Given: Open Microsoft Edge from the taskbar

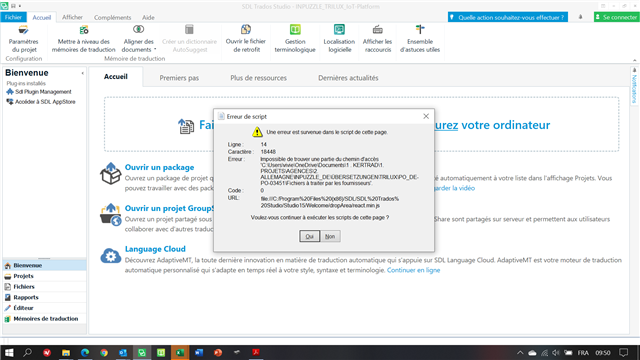Looking at the screenshot, I should pos(85,352).
